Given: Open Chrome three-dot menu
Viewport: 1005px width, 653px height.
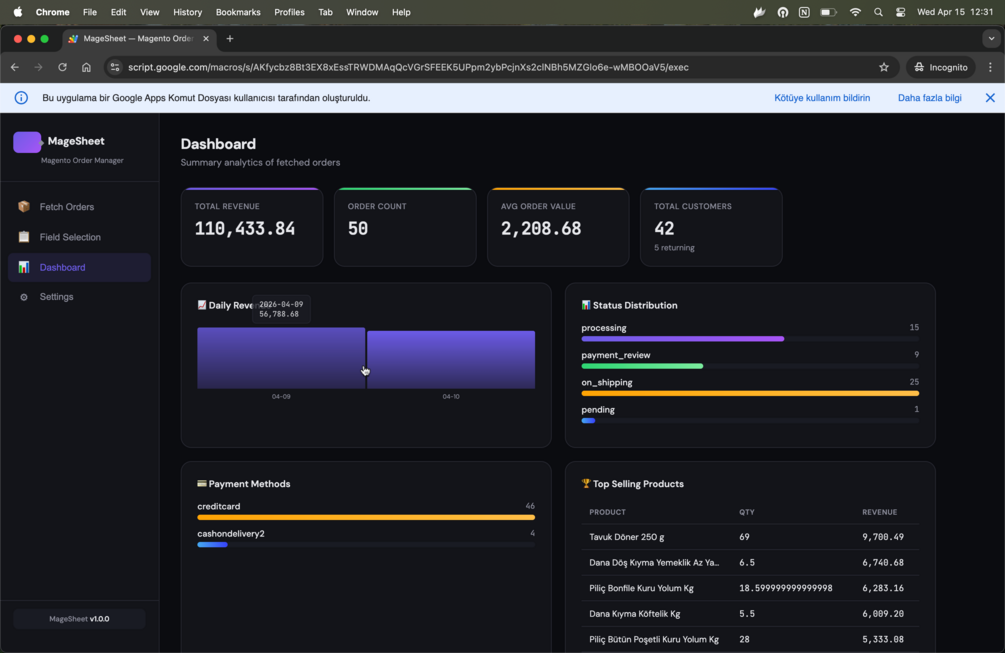Looking at the screenshot, I should click(990, 67).
